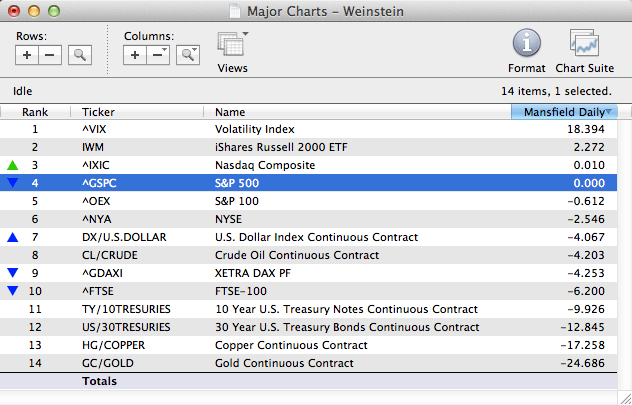Sort by Mansfield Daily column header
The image size is (632, 405).
click(x=564, y=112)
